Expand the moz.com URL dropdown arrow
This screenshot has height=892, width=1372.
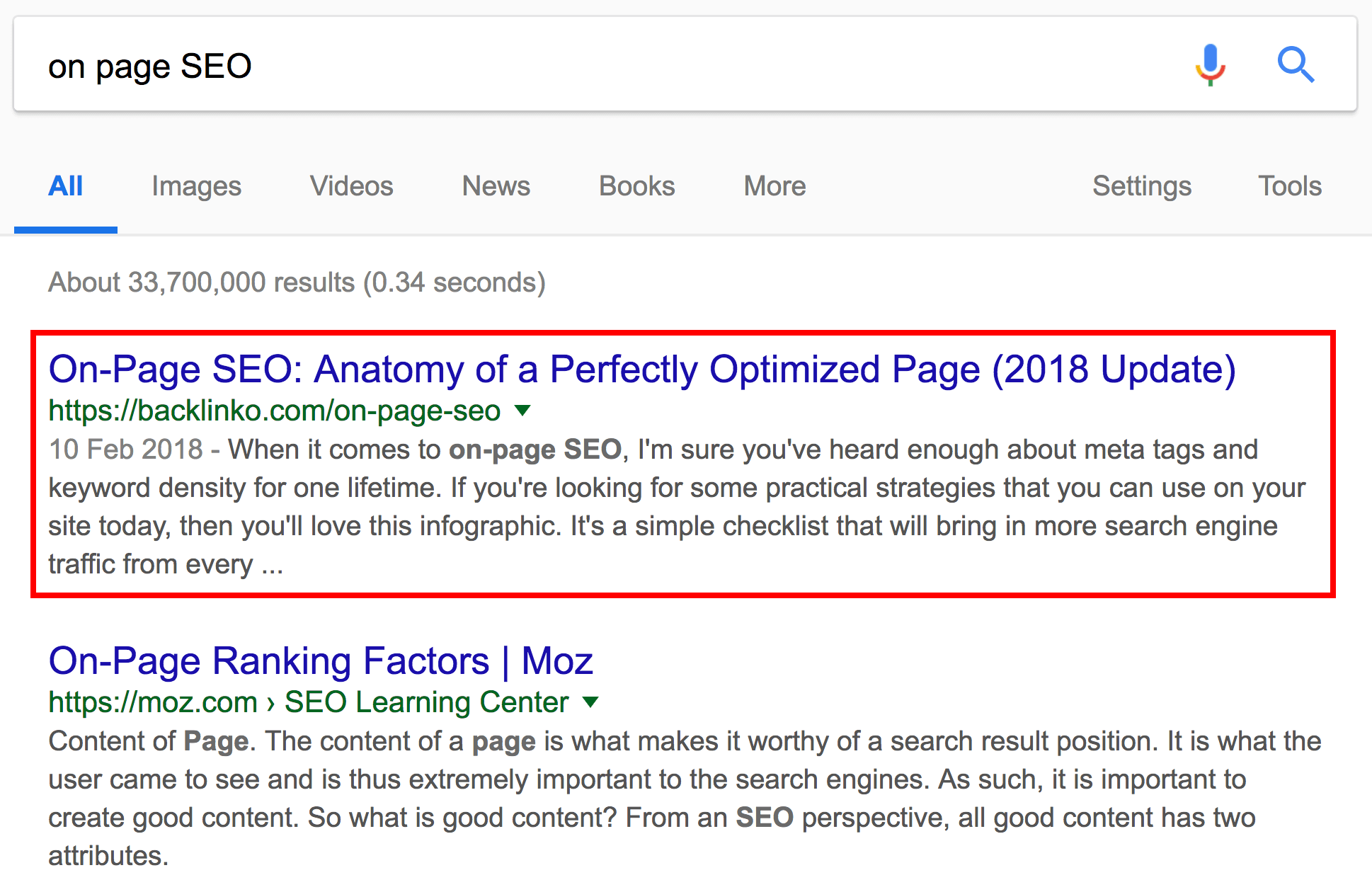590,702
